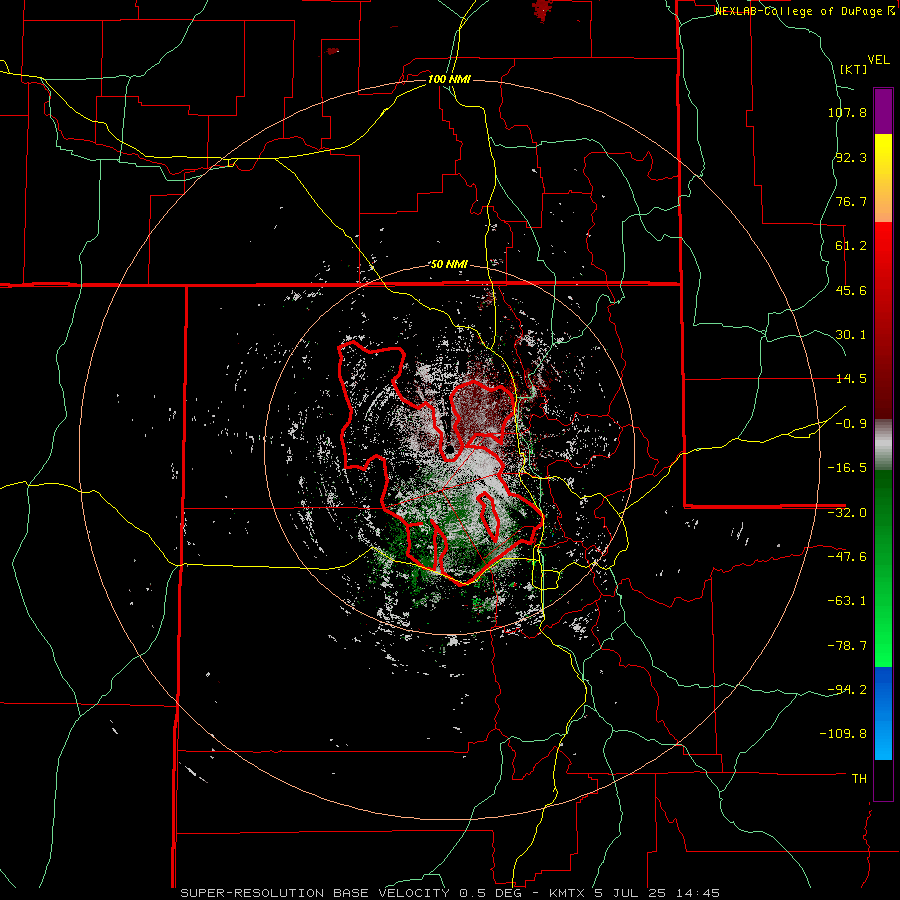Click the 61.2 velocity scale value

click(x=851, y=246)
